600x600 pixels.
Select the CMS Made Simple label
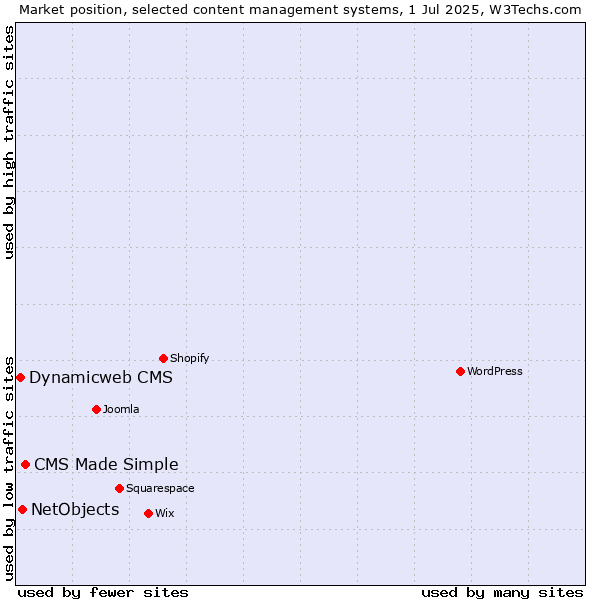106,464
